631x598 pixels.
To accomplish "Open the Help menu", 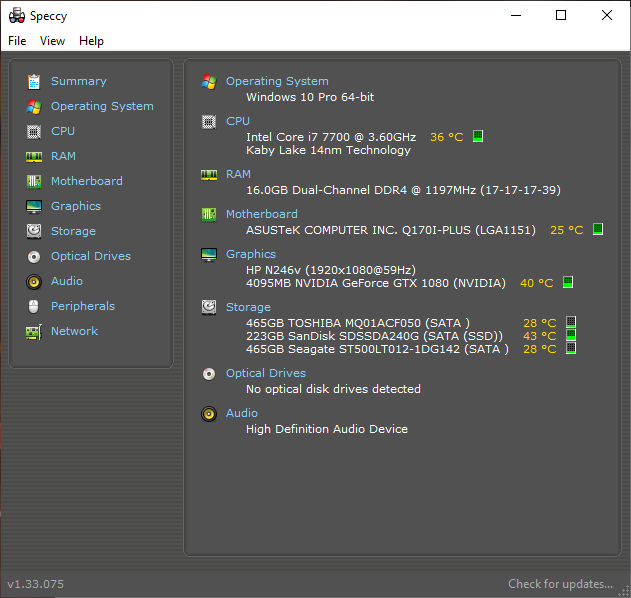I will tap(91, 41).
